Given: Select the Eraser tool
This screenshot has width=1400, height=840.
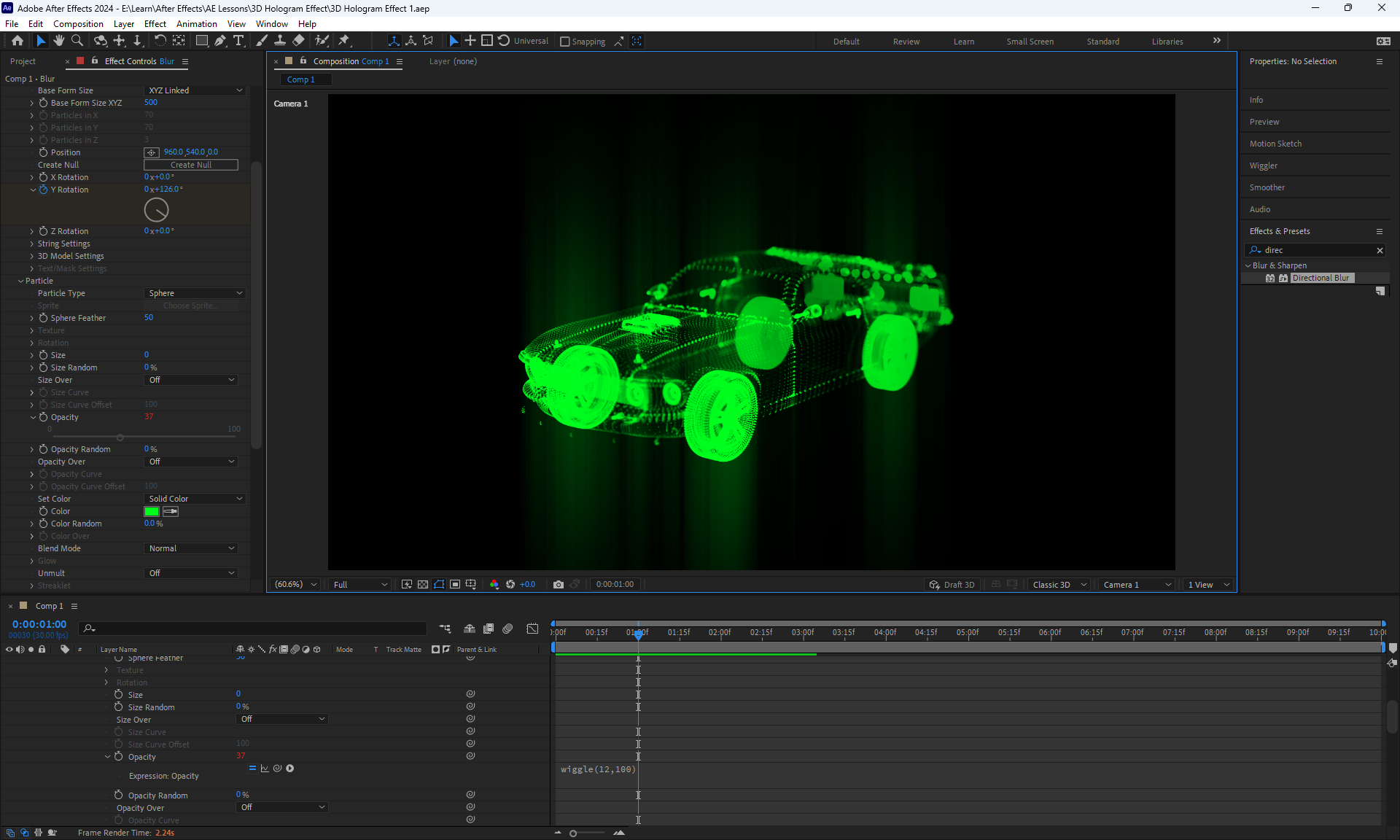Looking at the screenshot, I should pos(298,41).
